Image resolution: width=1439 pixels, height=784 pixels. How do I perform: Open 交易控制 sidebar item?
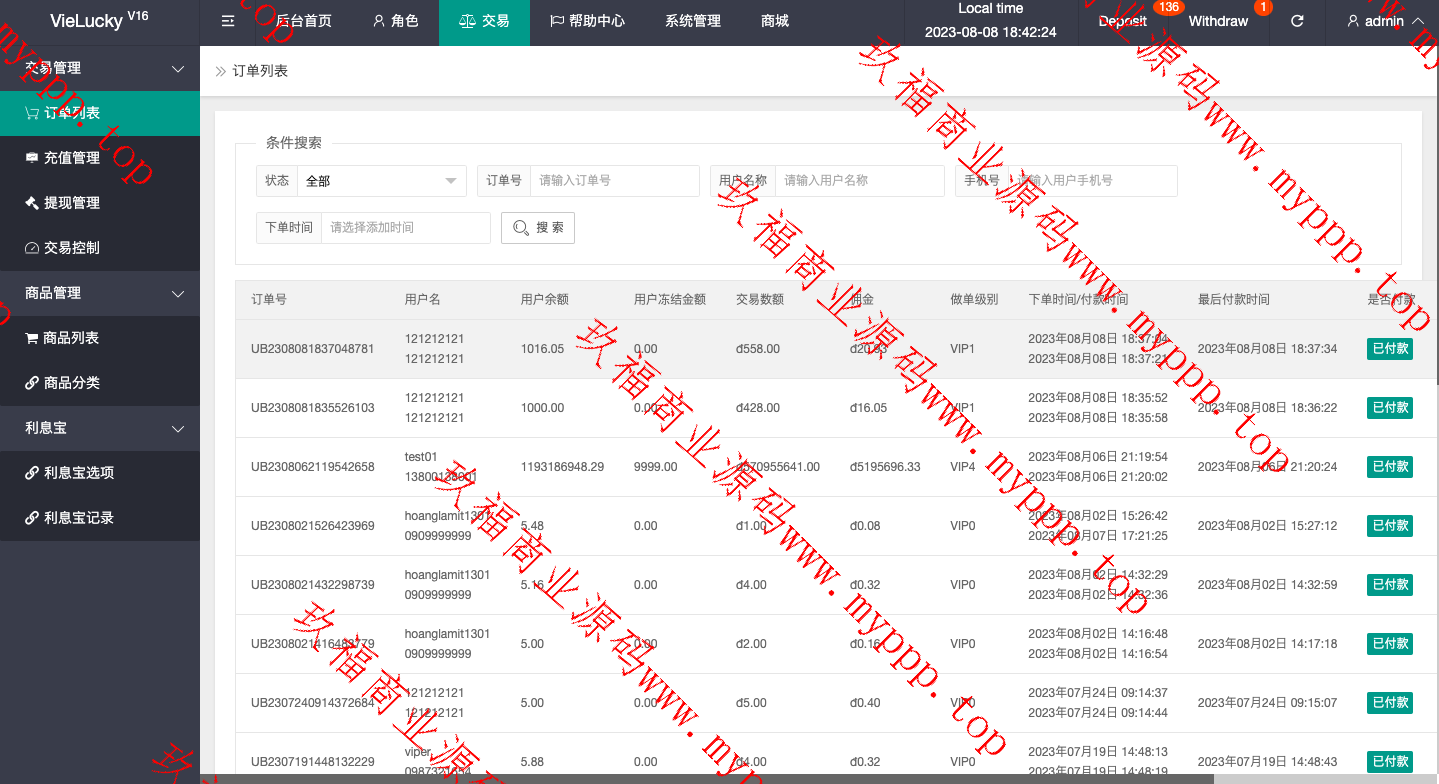100,248
